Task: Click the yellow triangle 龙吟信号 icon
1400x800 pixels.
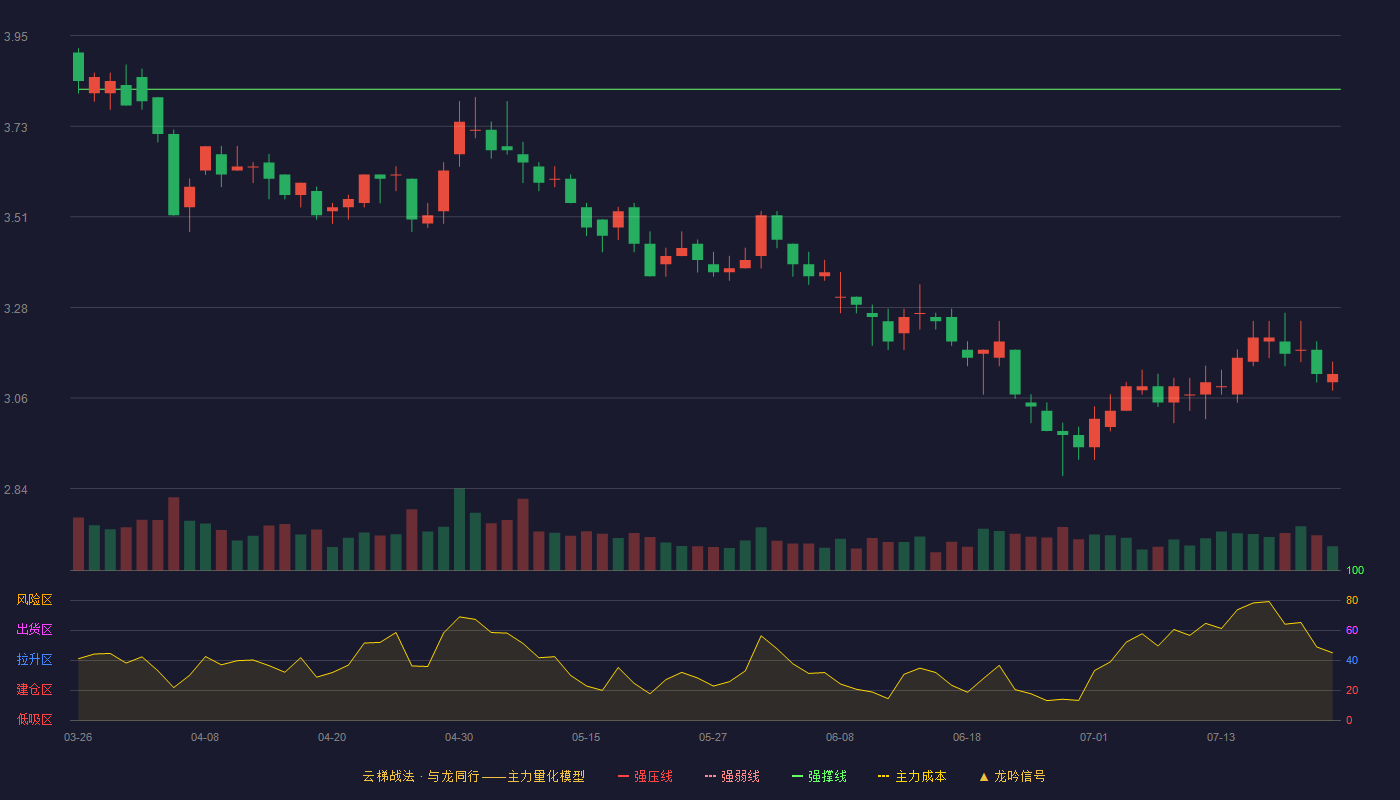Action: tap(984, 776)
